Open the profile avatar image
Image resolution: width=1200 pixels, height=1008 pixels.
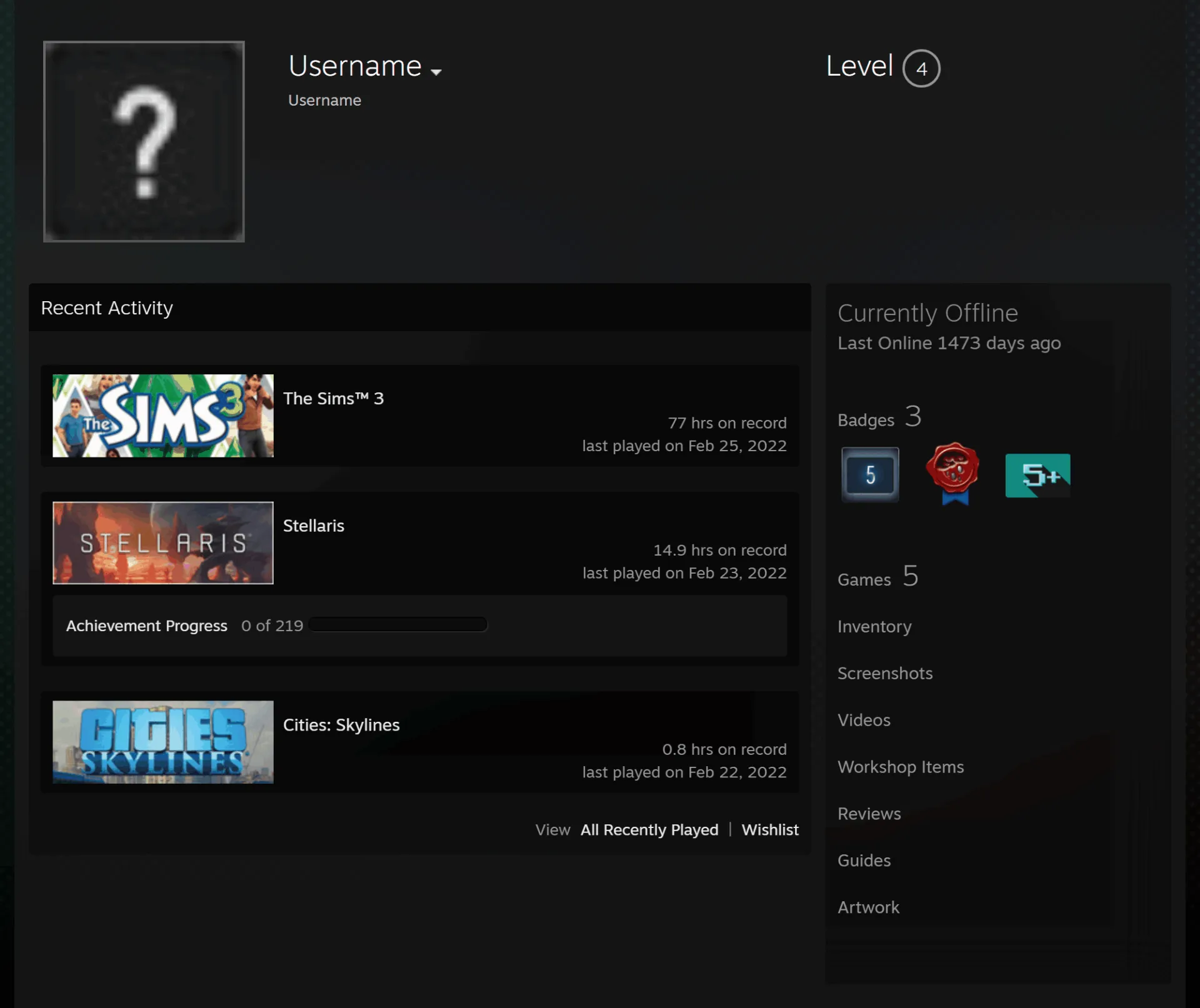click(144, 141)
